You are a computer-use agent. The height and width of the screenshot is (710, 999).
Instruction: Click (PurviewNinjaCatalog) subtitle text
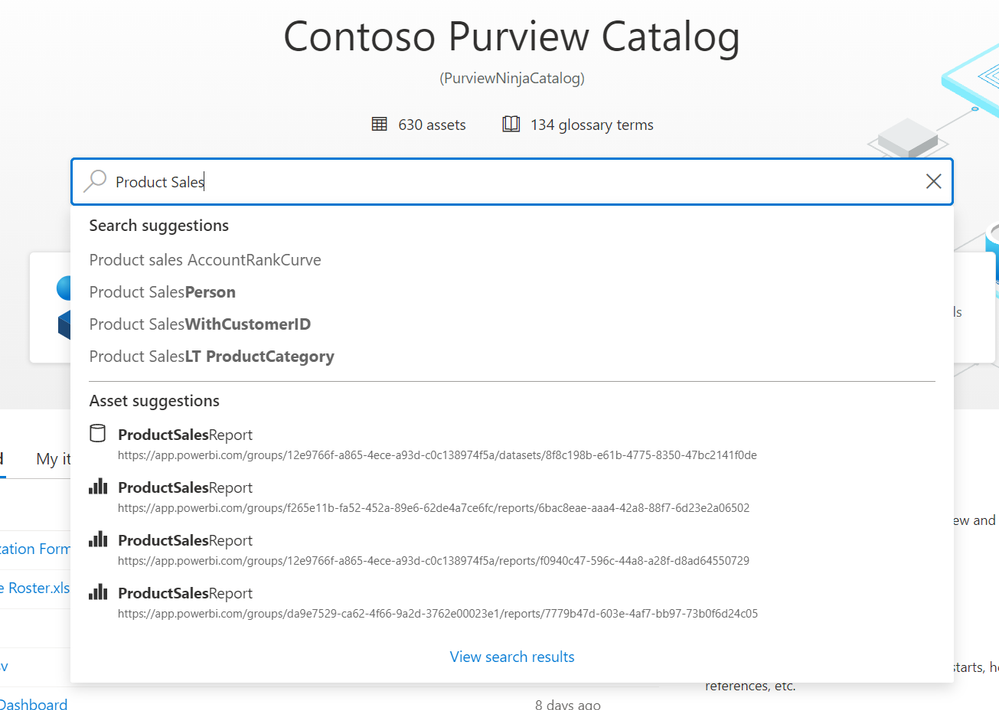[512, 78]
